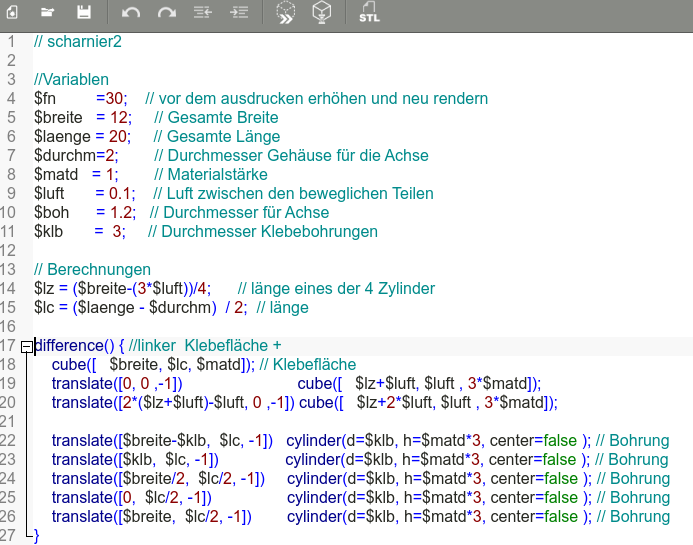The height and width of the screenshot is (545, 693).
Task: Click comment 'Luft zwischen den beweglichen Teilen'
Action: pyautogui.click(x=300, y=194)
